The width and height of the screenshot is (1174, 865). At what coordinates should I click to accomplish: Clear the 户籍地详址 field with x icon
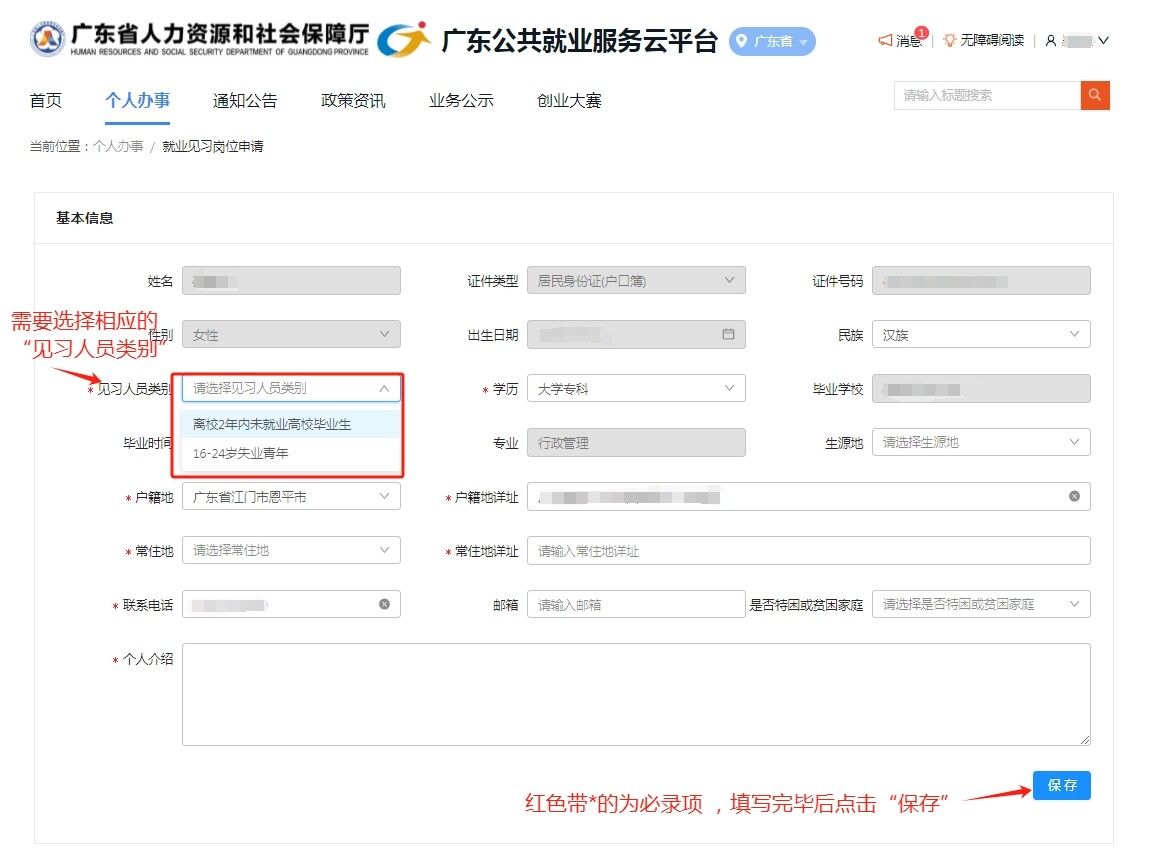[x=1074, y=496]
